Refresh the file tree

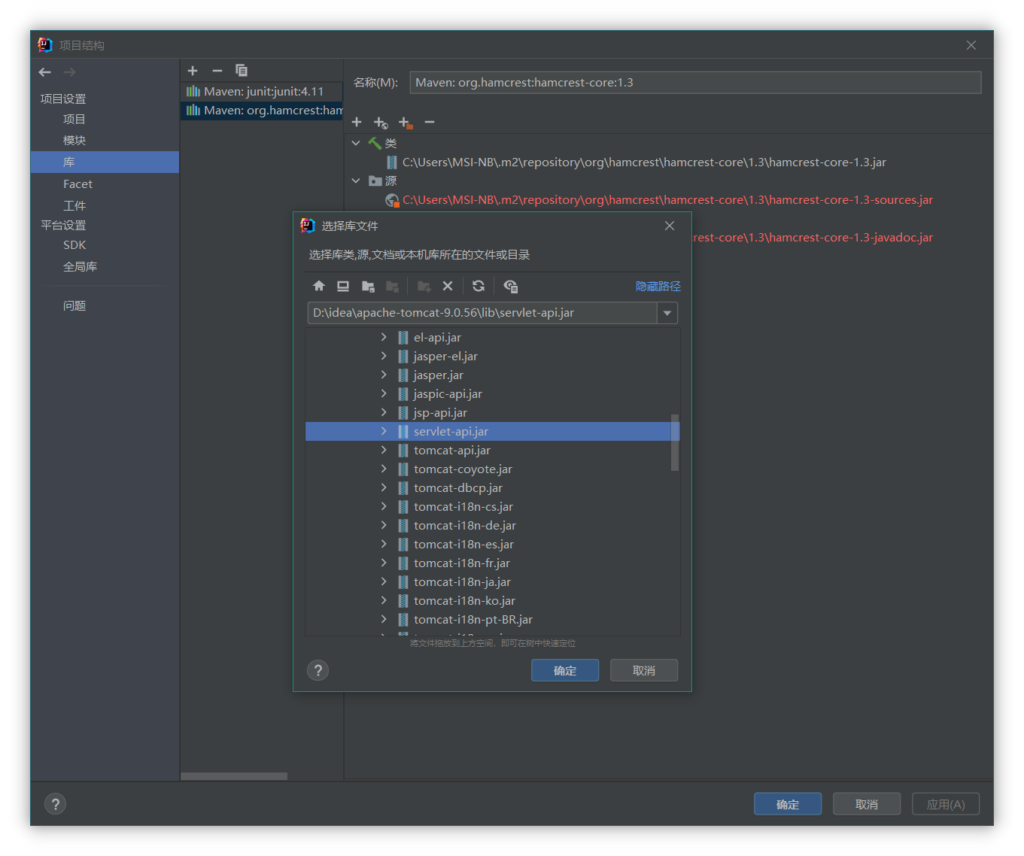(x=478, y=286)
